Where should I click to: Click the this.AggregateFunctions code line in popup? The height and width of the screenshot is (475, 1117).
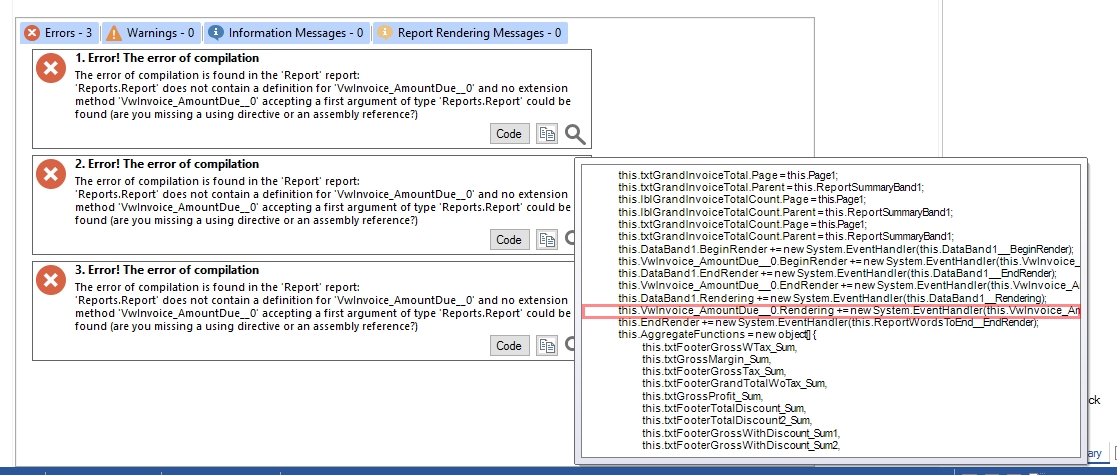click(x=717, y=334)
